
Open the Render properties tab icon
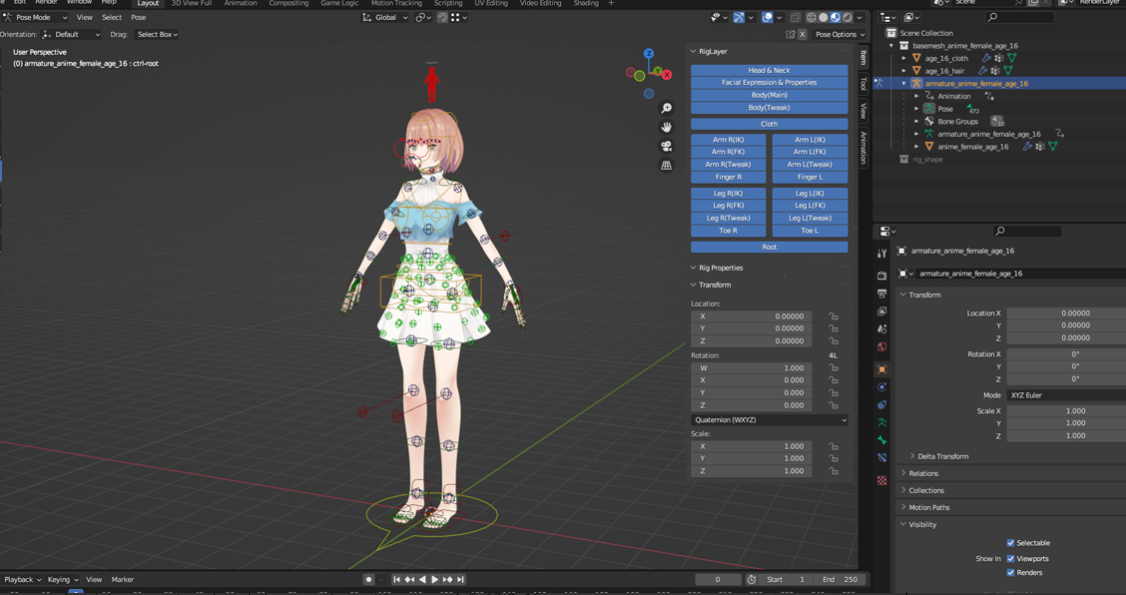pyautogui.click(x=882, y=276)
